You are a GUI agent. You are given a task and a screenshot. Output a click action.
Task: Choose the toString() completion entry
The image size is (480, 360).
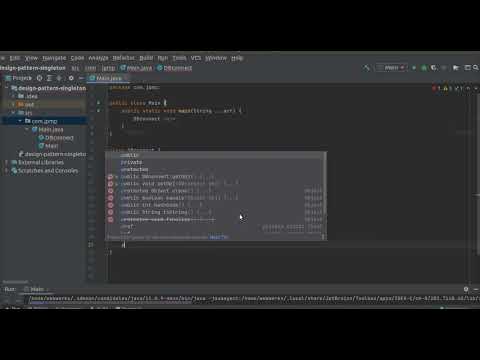coord(215,212)
